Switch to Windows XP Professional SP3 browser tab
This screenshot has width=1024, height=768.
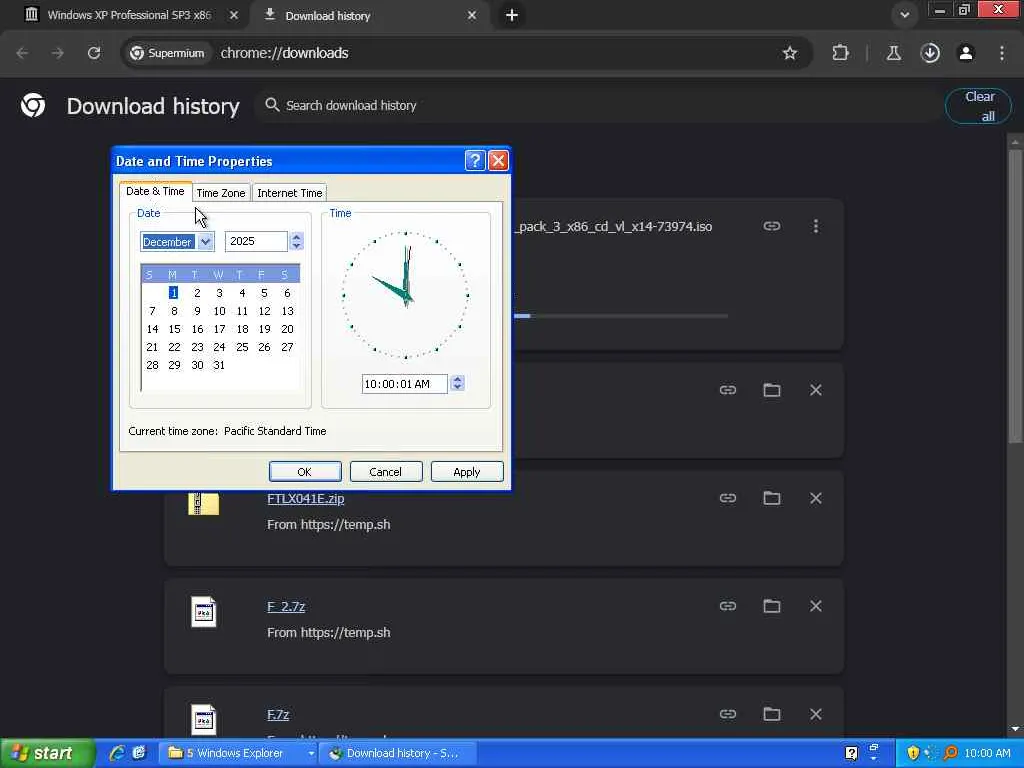pos(129,15)
